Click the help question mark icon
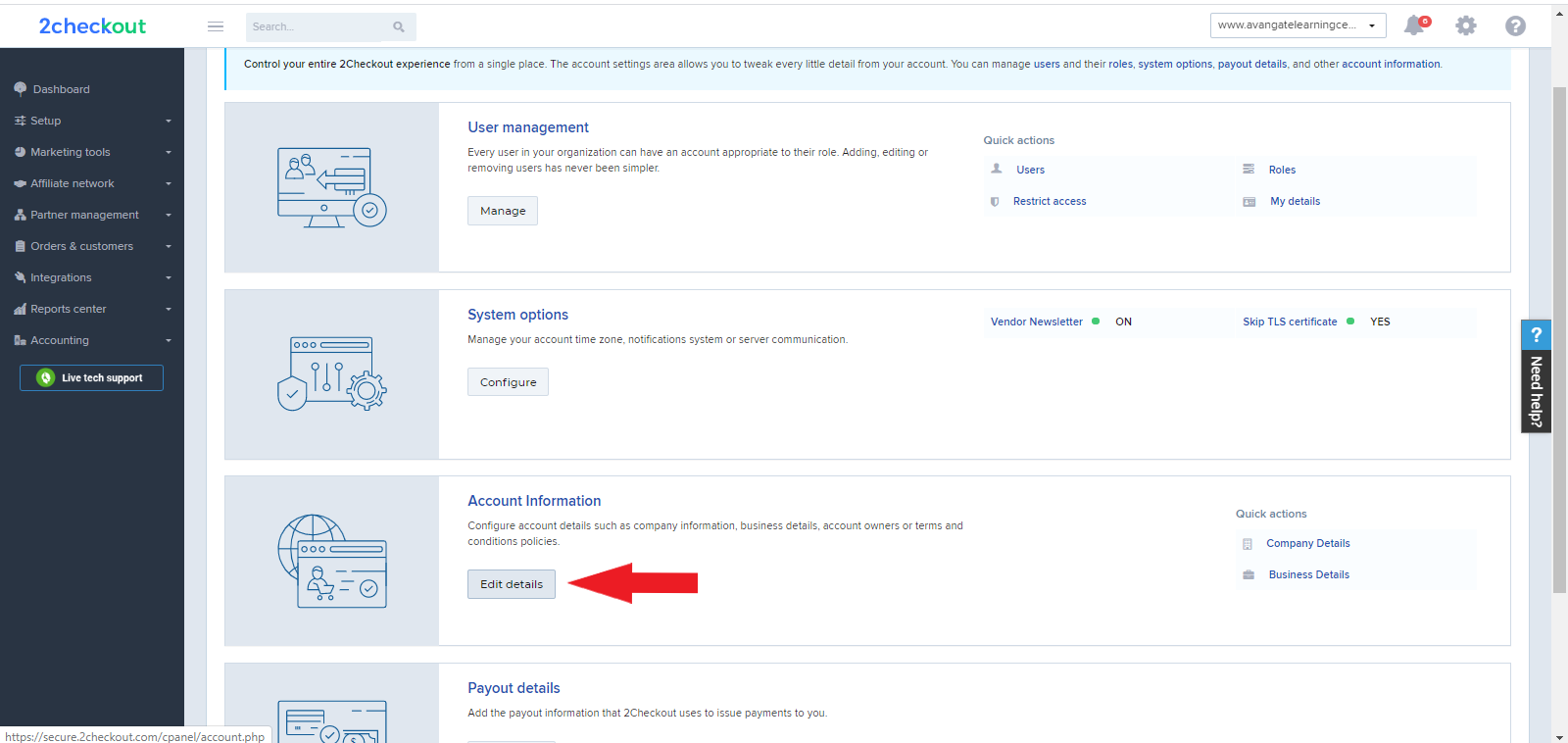 pos(1516,25)
